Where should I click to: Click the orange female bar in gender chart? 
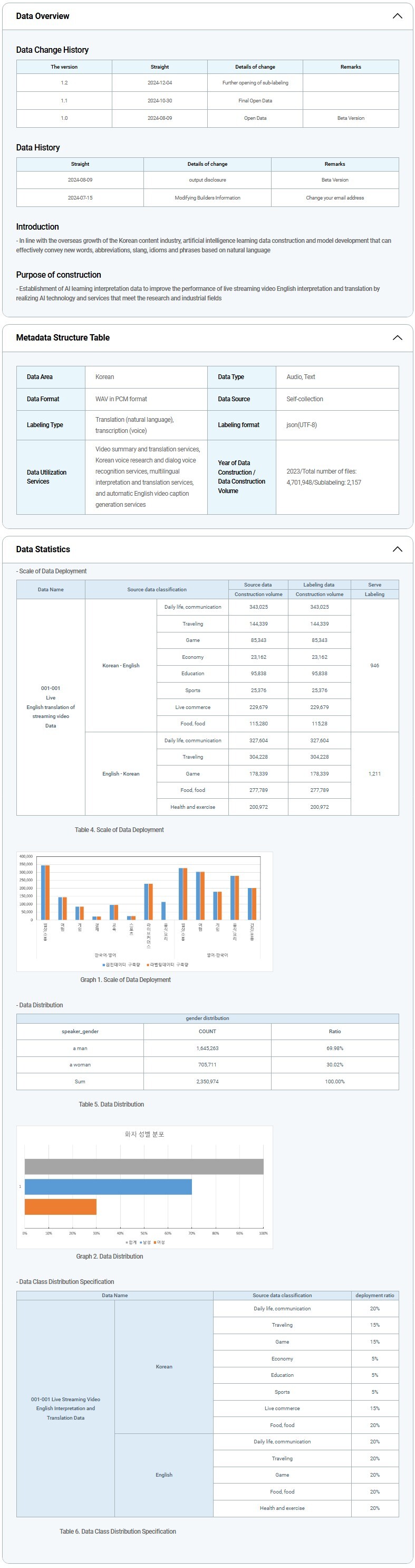[60, 1206]
